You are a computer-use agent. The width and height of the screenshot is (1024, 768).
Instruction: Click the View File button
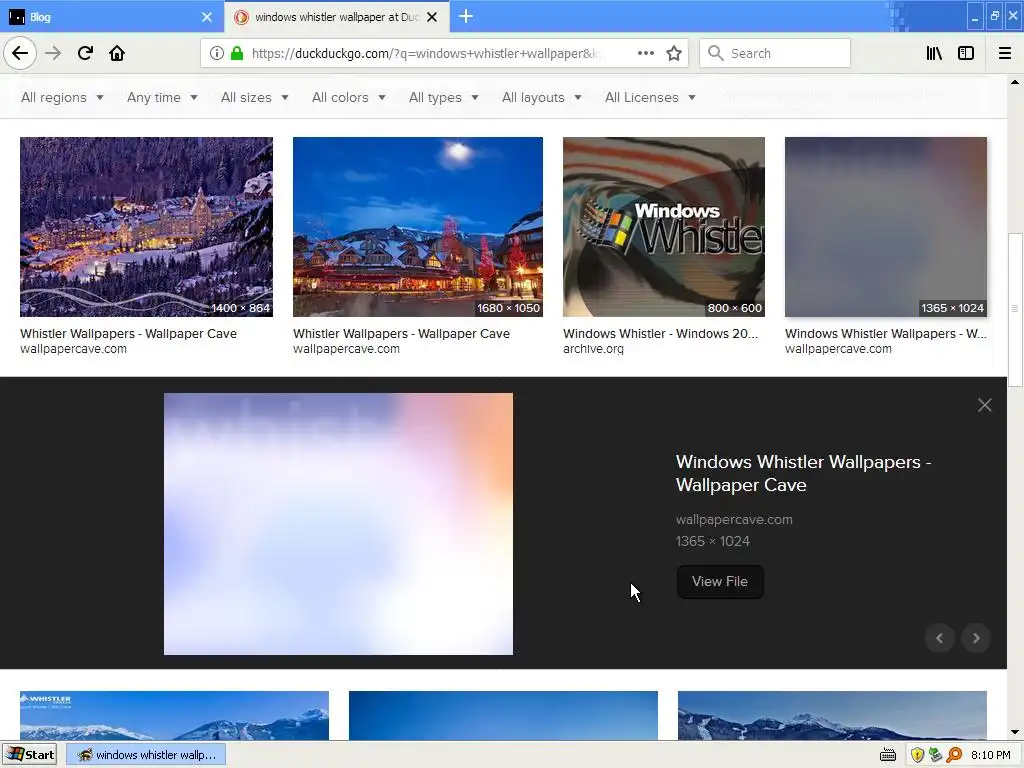coord(720,581)
